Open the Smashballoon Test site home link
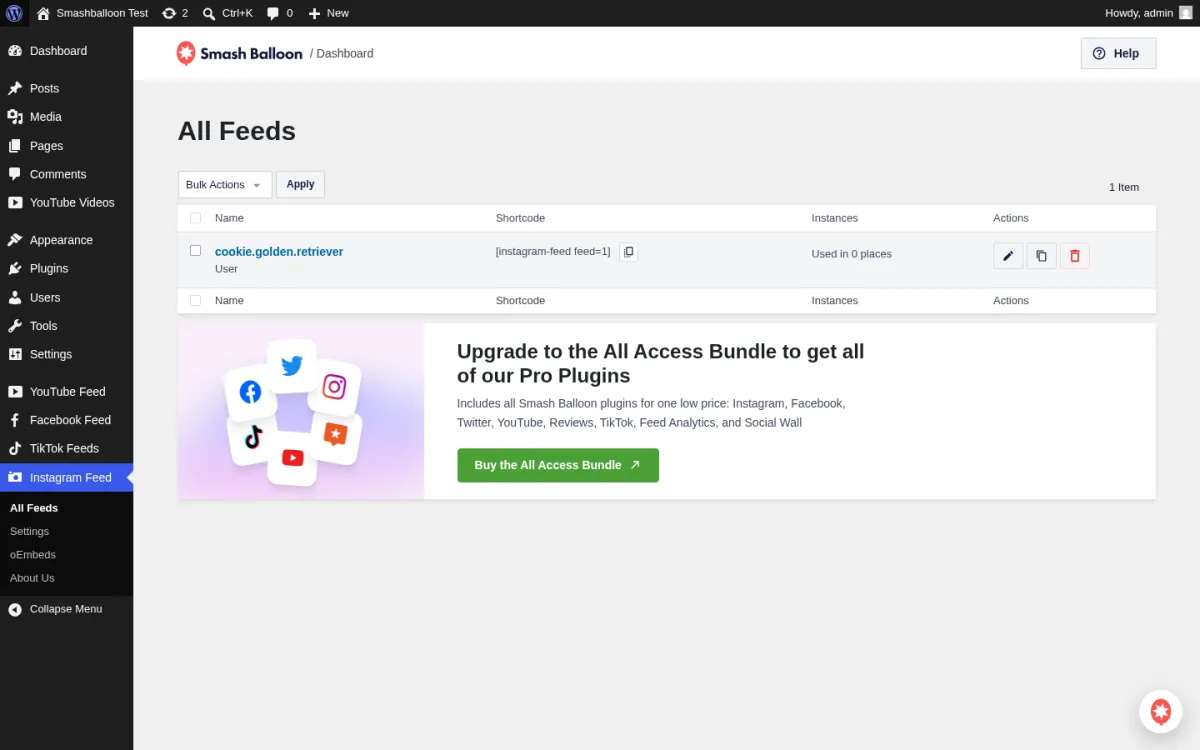The width and height of the screenshot is (1200, 750). click(92, 13)
